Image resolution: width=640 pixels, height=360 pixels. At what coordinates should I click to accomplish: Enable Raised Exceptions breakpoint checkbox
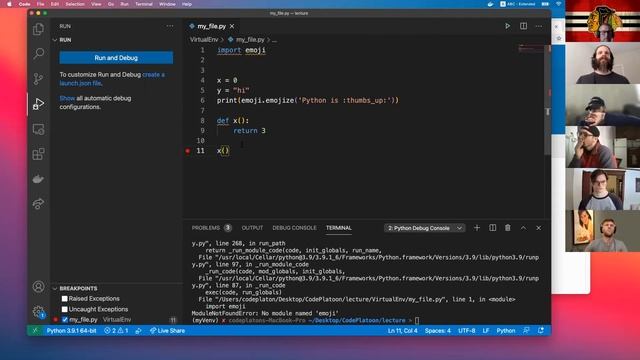[x=64, y=299]
